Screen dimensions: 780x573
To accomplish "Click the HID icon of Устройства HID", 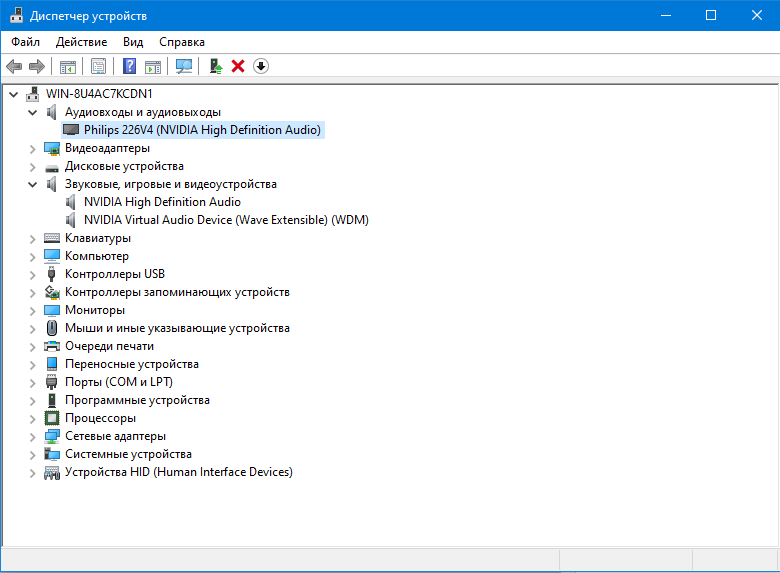I will coord(52,473).
